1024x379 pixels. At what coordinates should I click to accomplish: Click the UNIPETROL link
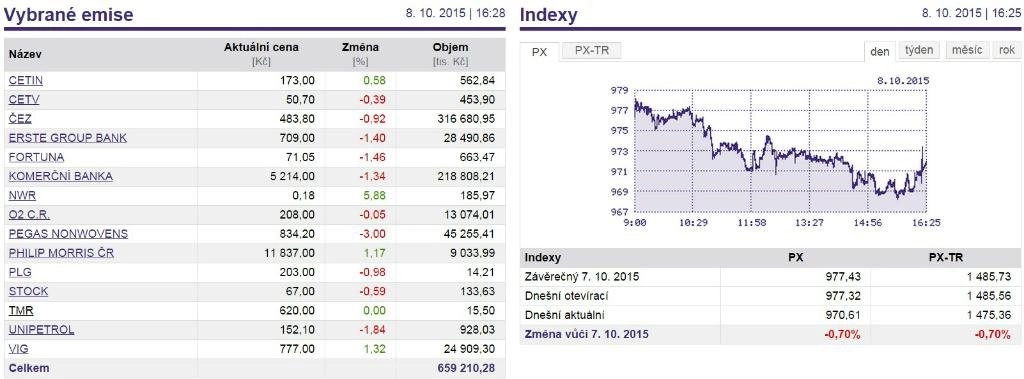click(x=41, y=329)
